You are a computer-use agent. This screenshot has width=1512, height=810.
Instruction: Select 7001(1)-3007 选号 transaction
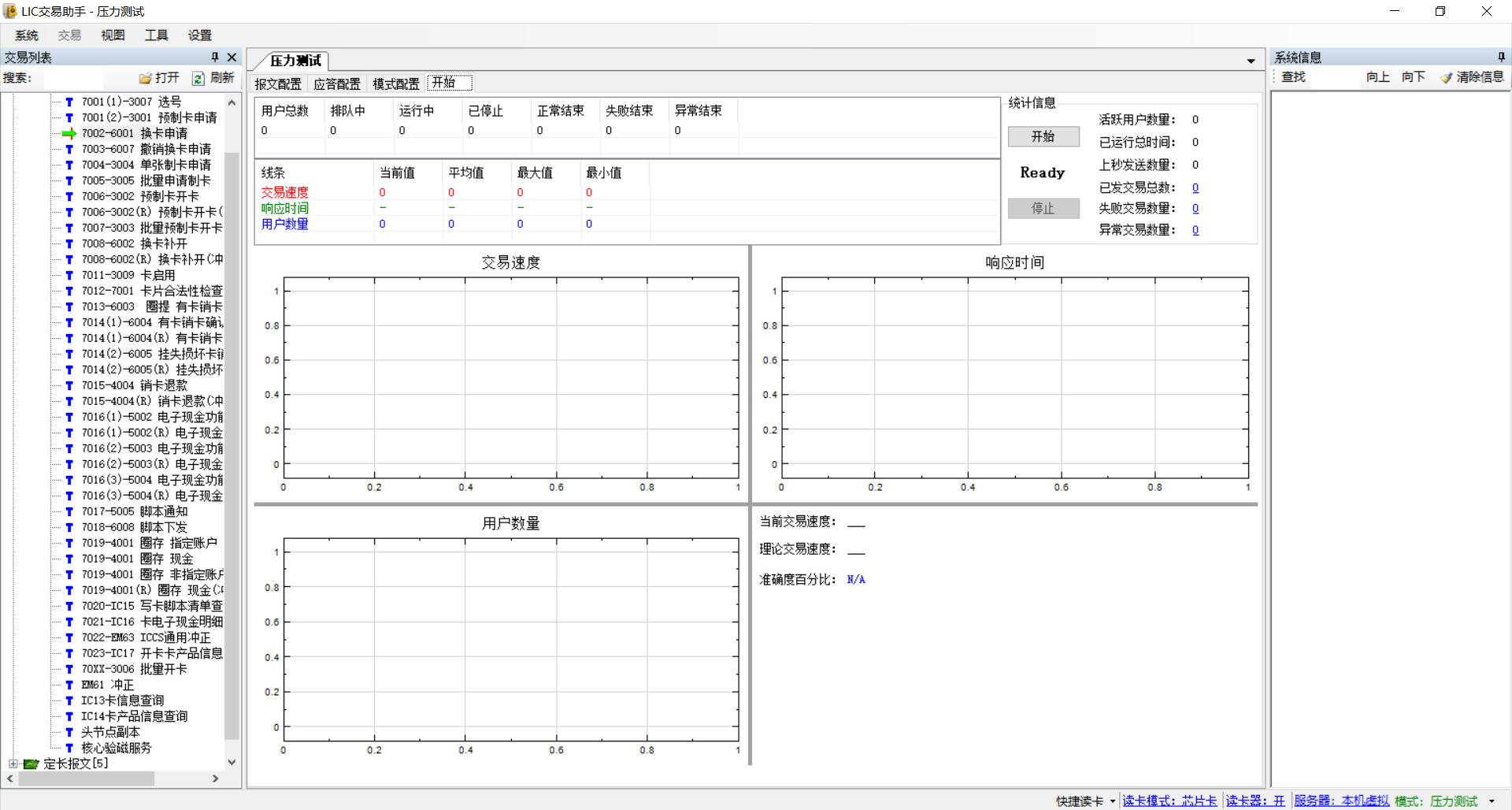pyautogui.click(x=132, y=102)
